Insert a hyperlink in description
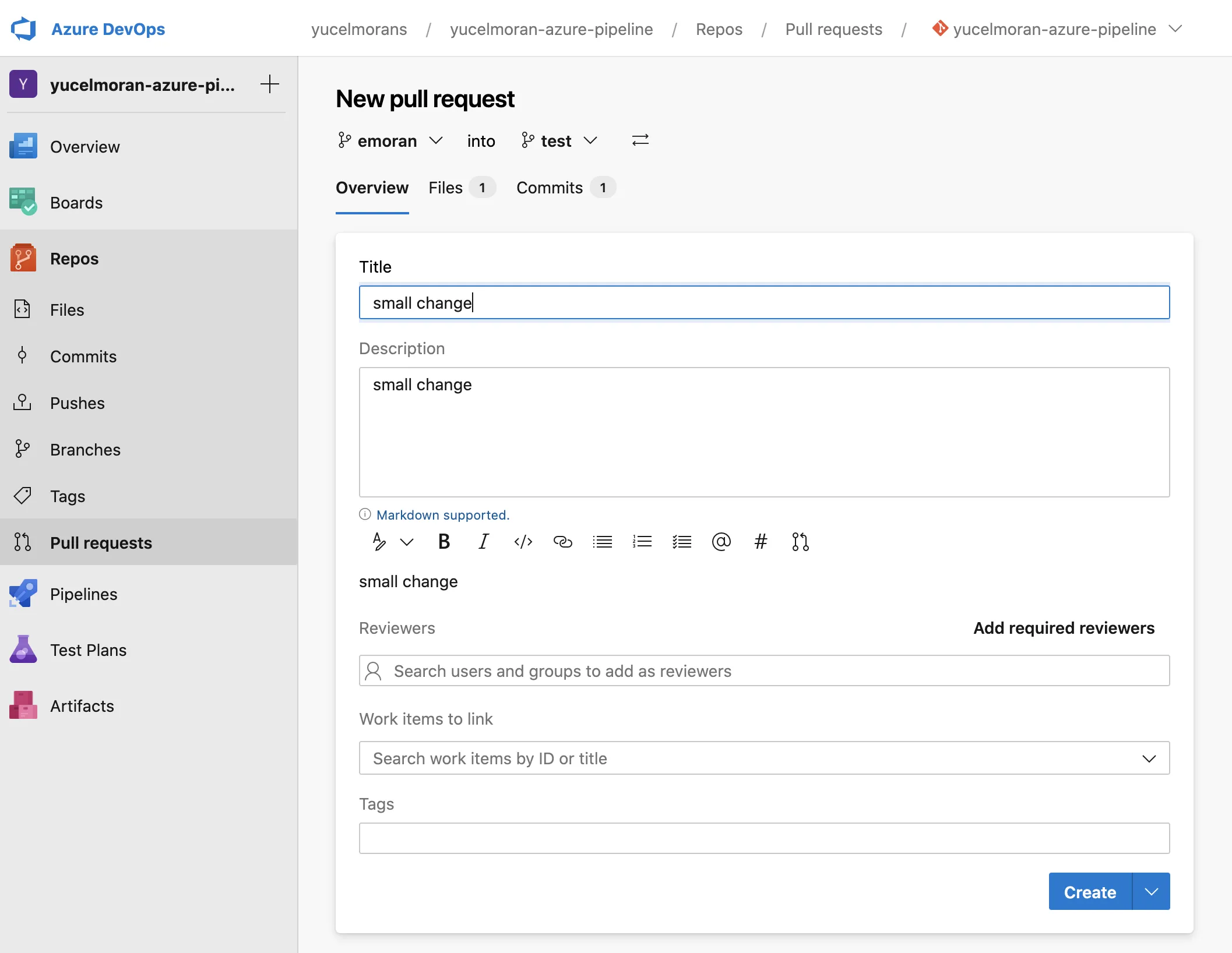Viewport: 1232px width, 953px height. point(562,542)
